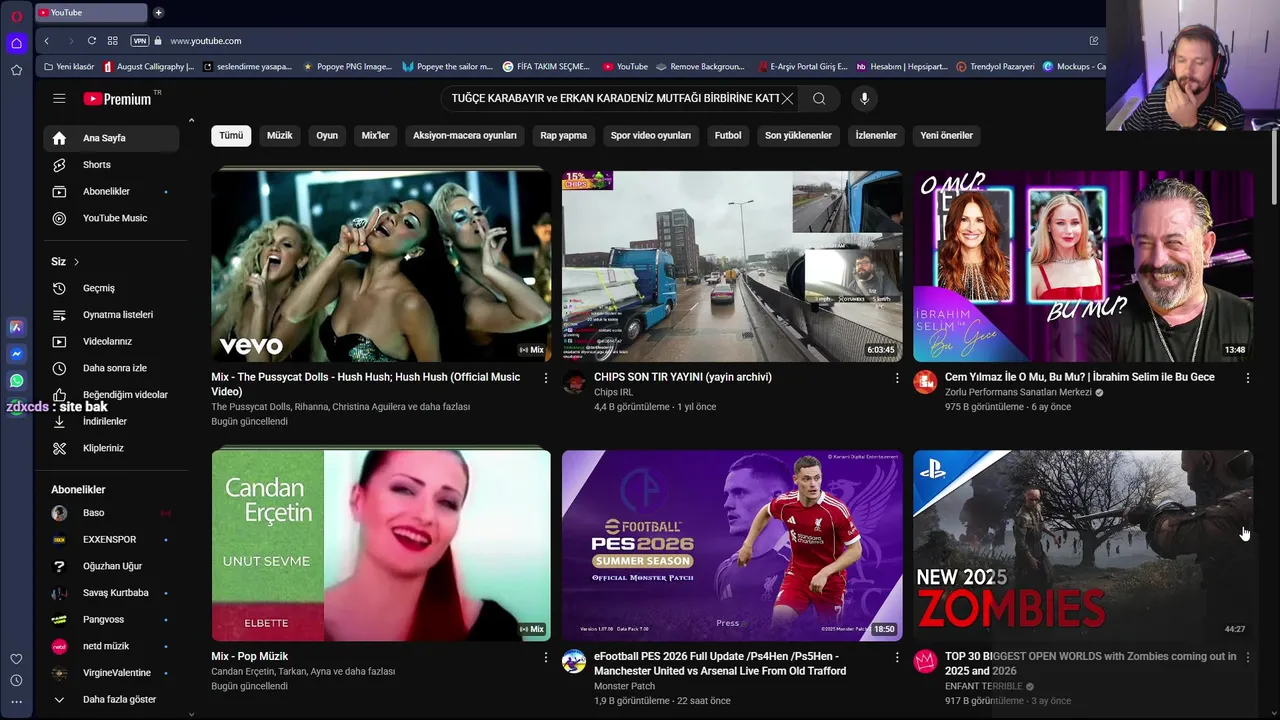Open CHIPS IRL channel avatar
The height and width of the screenshot is (720, 1280).
pyautogui.click(x=574, y=382)
